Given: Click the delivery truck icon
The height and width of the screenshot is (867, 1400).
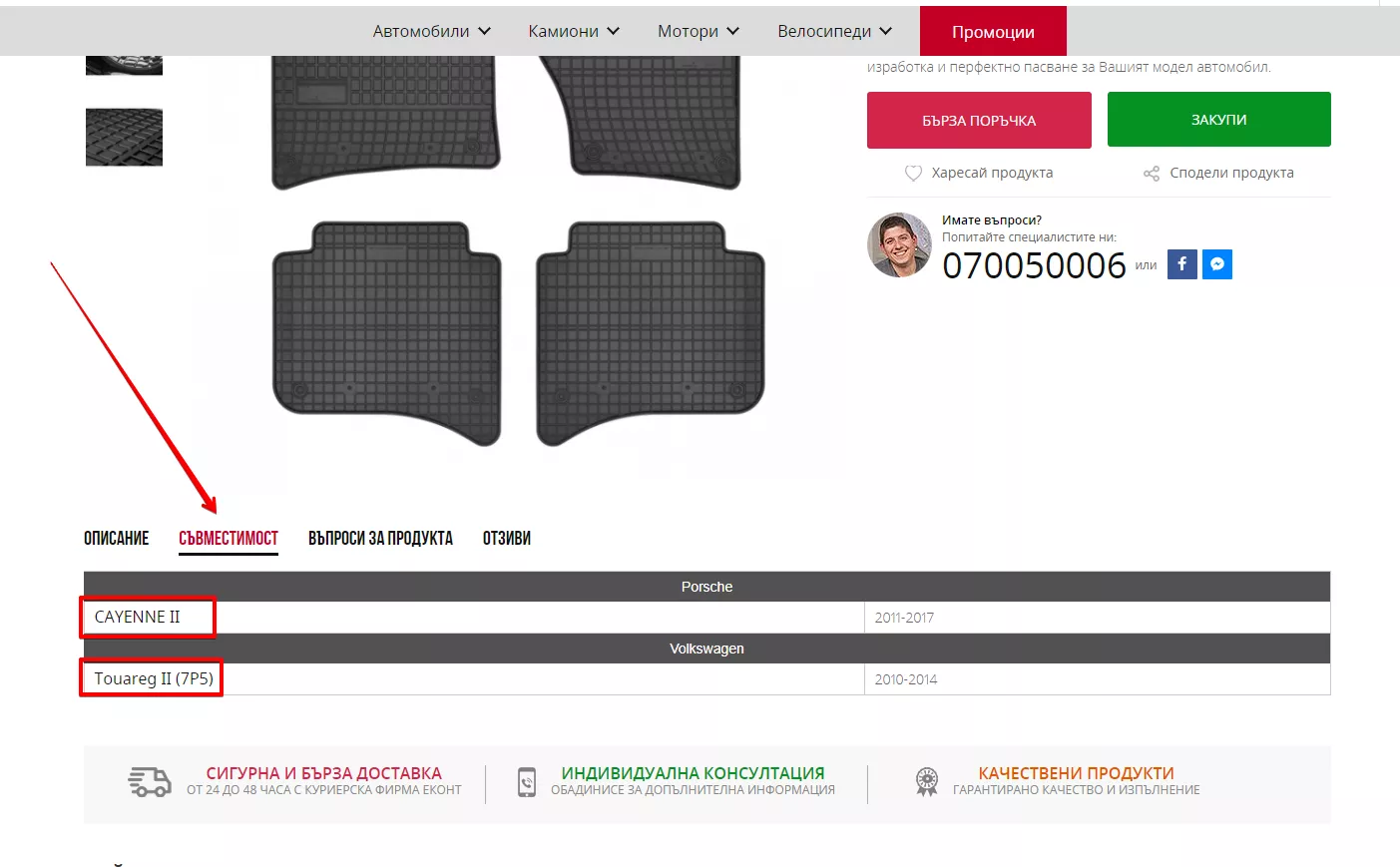Looking at the screenshot, I should pyautogui.click(x=150, y=781).
